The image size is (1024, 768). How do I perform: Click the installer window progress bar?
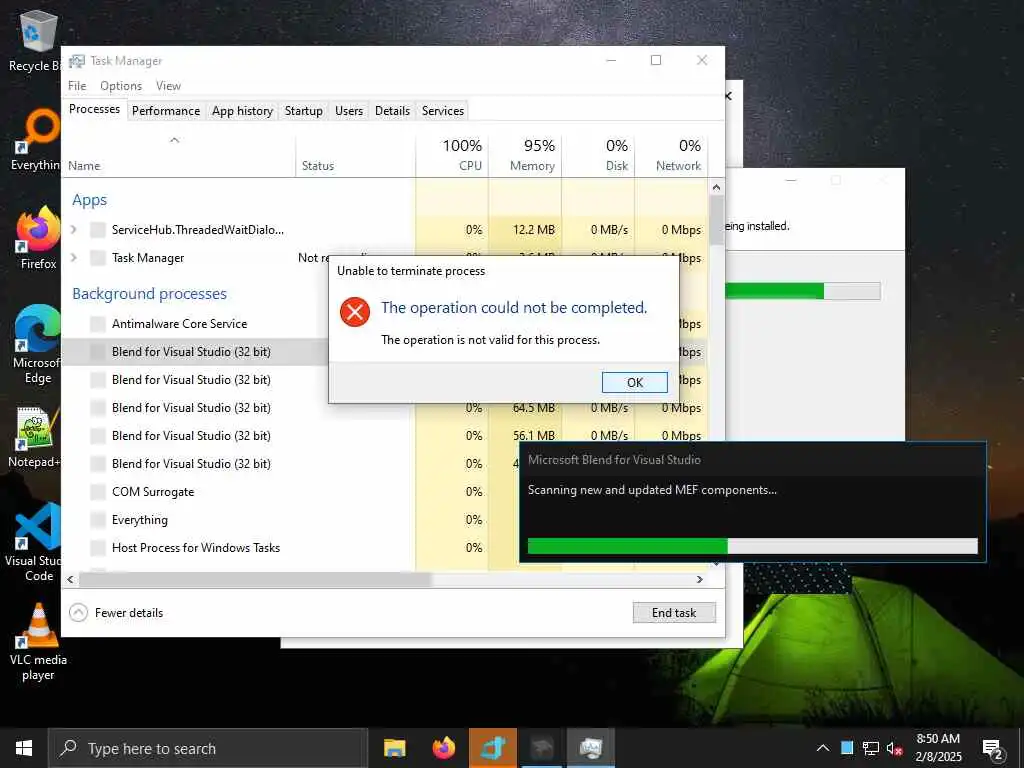(803, 291)
